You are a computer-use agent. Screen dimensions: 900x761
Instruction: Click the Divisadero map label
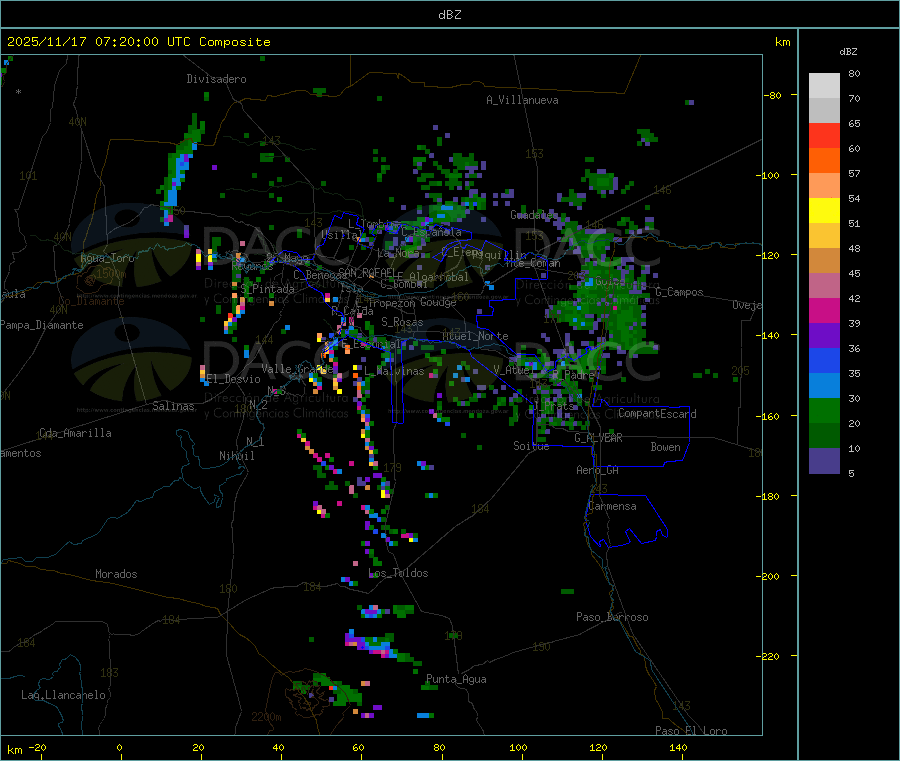click(216, 79)
